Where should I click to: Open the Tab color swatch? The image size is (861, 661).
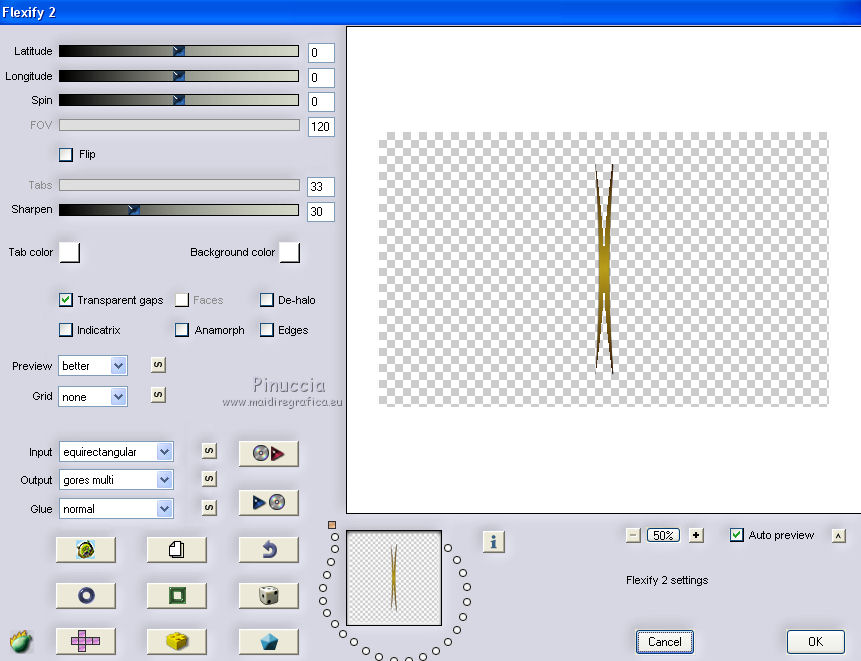pos(70,253)
